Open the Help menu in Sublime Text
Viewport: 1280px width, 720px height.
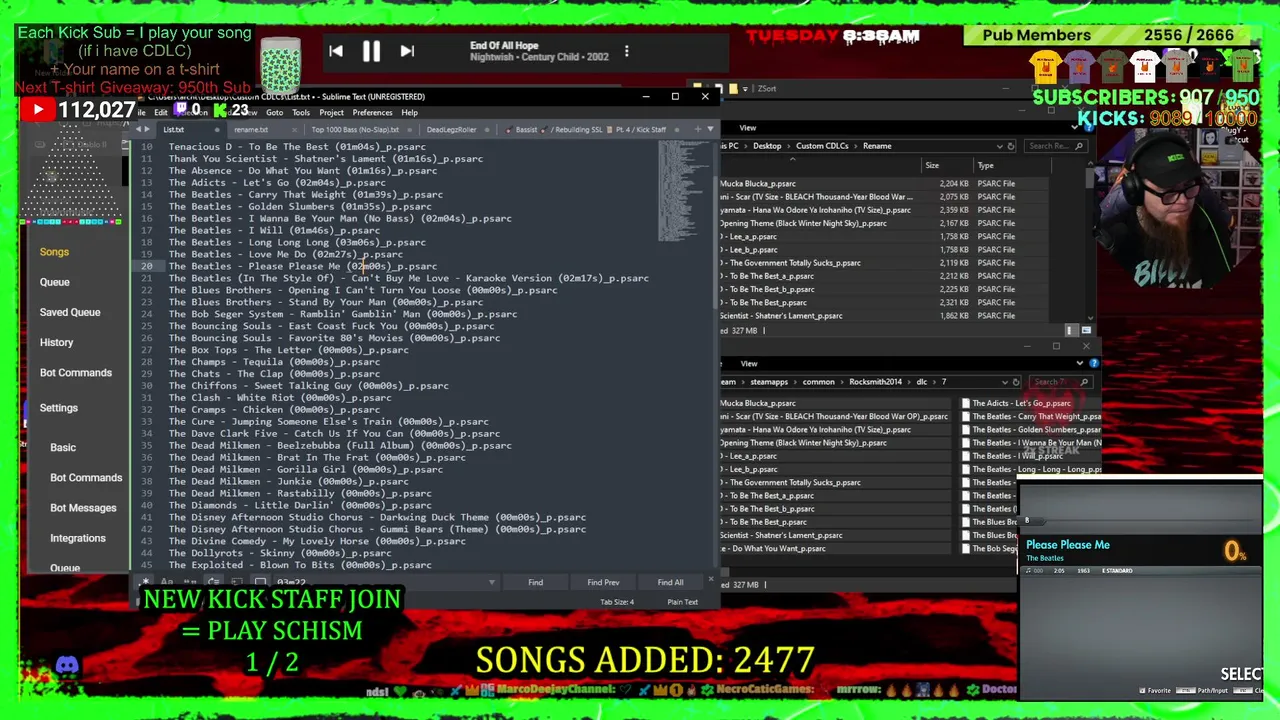[409, 112]
